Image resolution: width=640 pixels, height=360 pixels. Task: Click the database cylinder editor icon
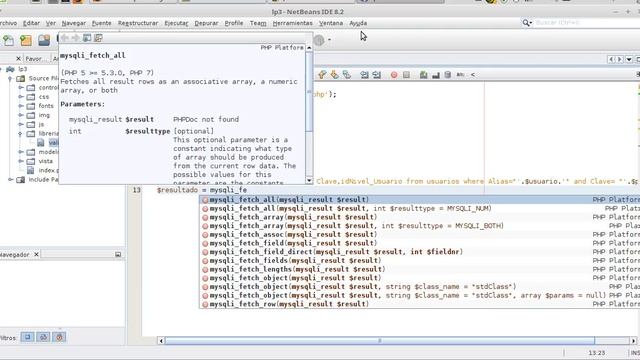448,75
